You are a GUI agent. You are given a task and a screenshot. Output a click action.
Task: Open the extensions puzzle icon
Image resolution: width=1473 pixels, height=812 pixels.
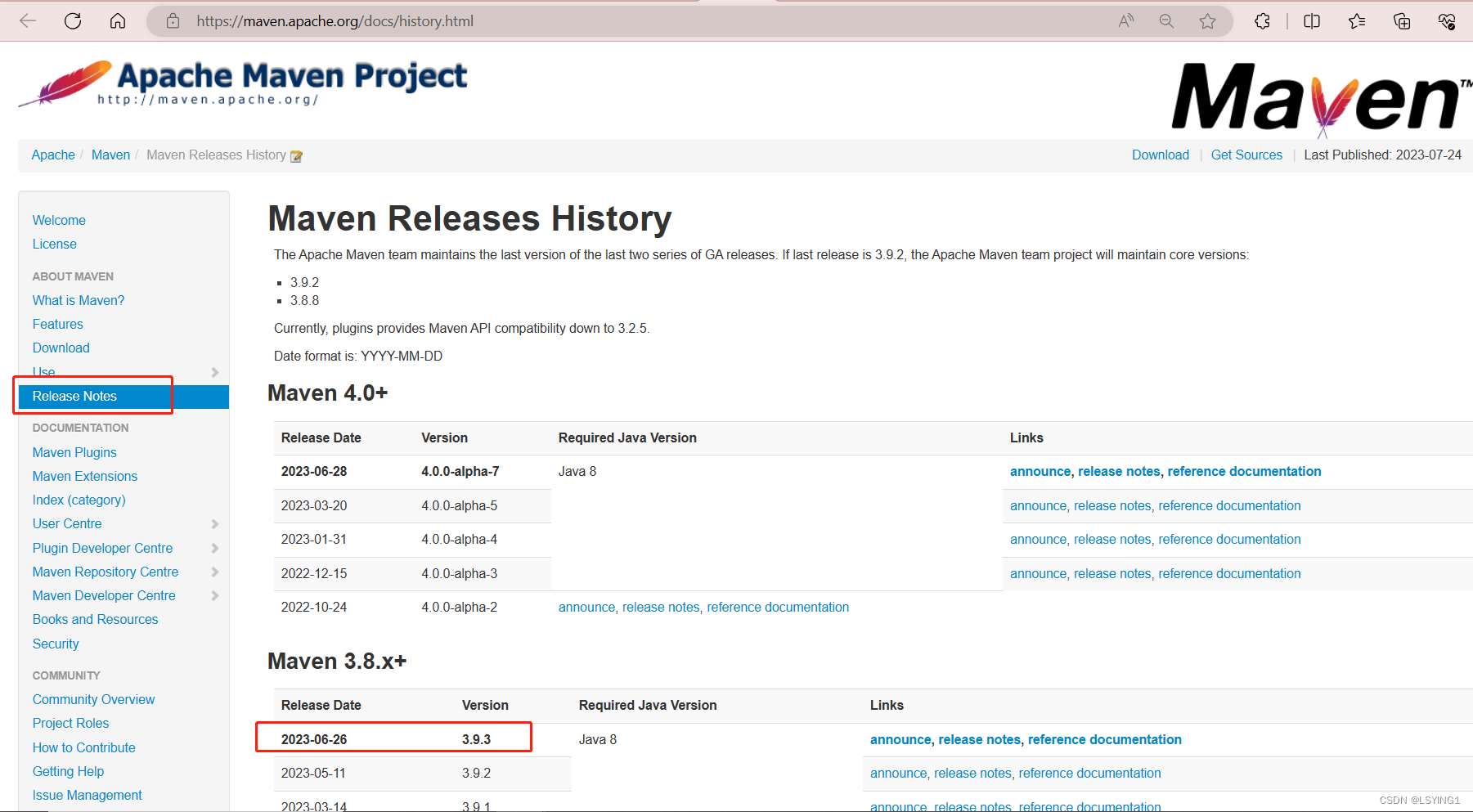pos(1262,21)
